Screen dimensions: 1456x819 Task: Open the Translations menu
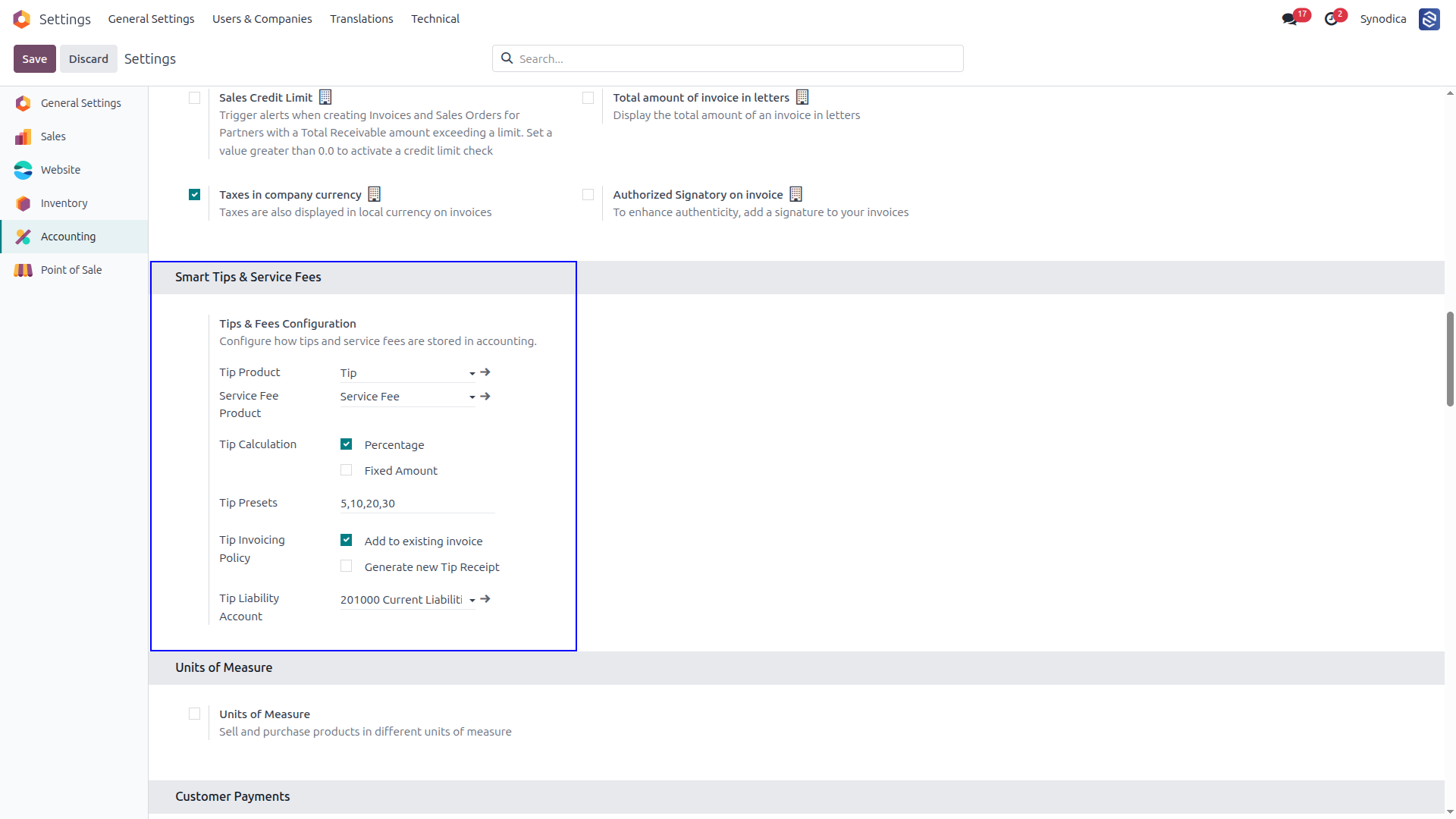pyautogui.click(x=361, y=19)
